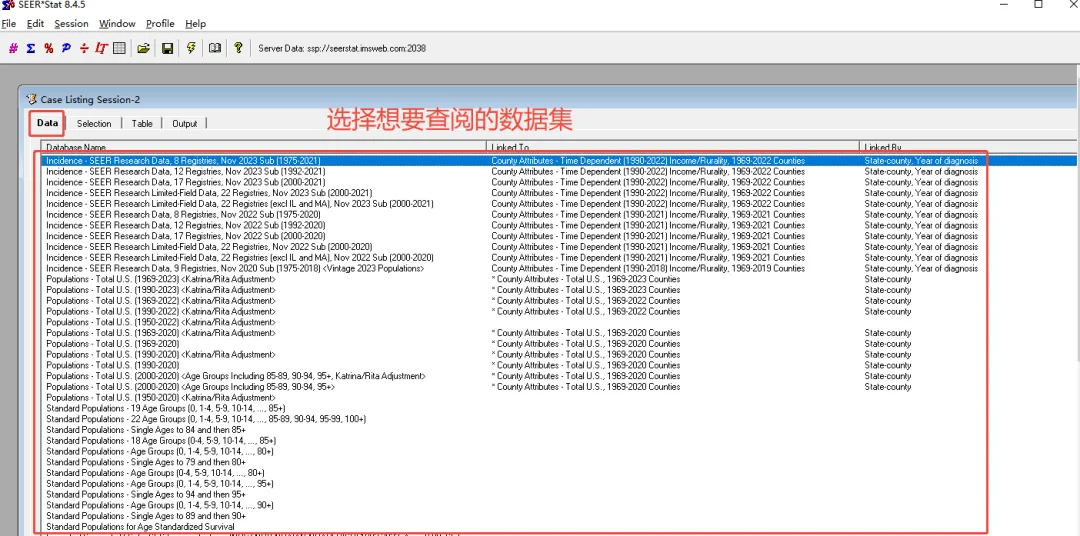Select Standard Populations - Age Groups (0, 1-4, ..., 90+)

coord(160,505)
